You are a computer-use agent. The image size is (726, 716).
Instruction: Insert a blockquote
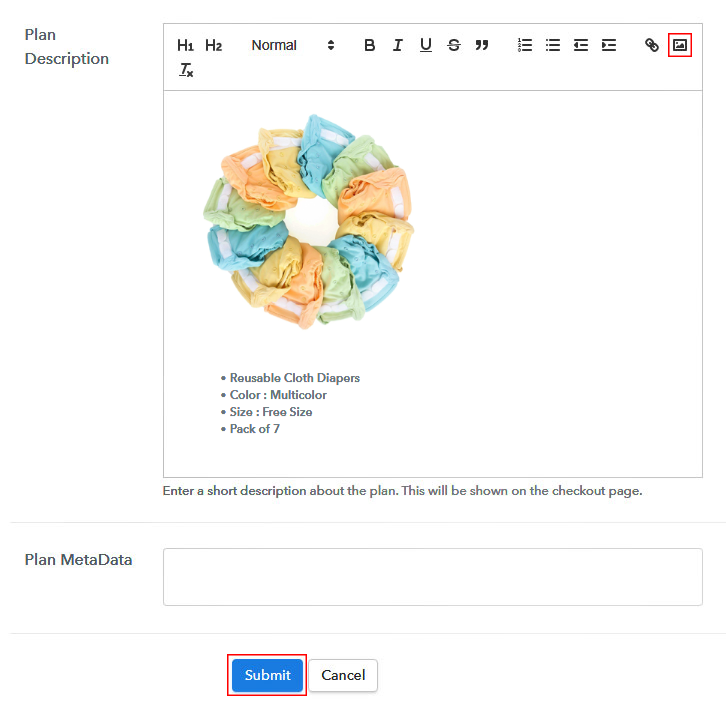[482, 45]
